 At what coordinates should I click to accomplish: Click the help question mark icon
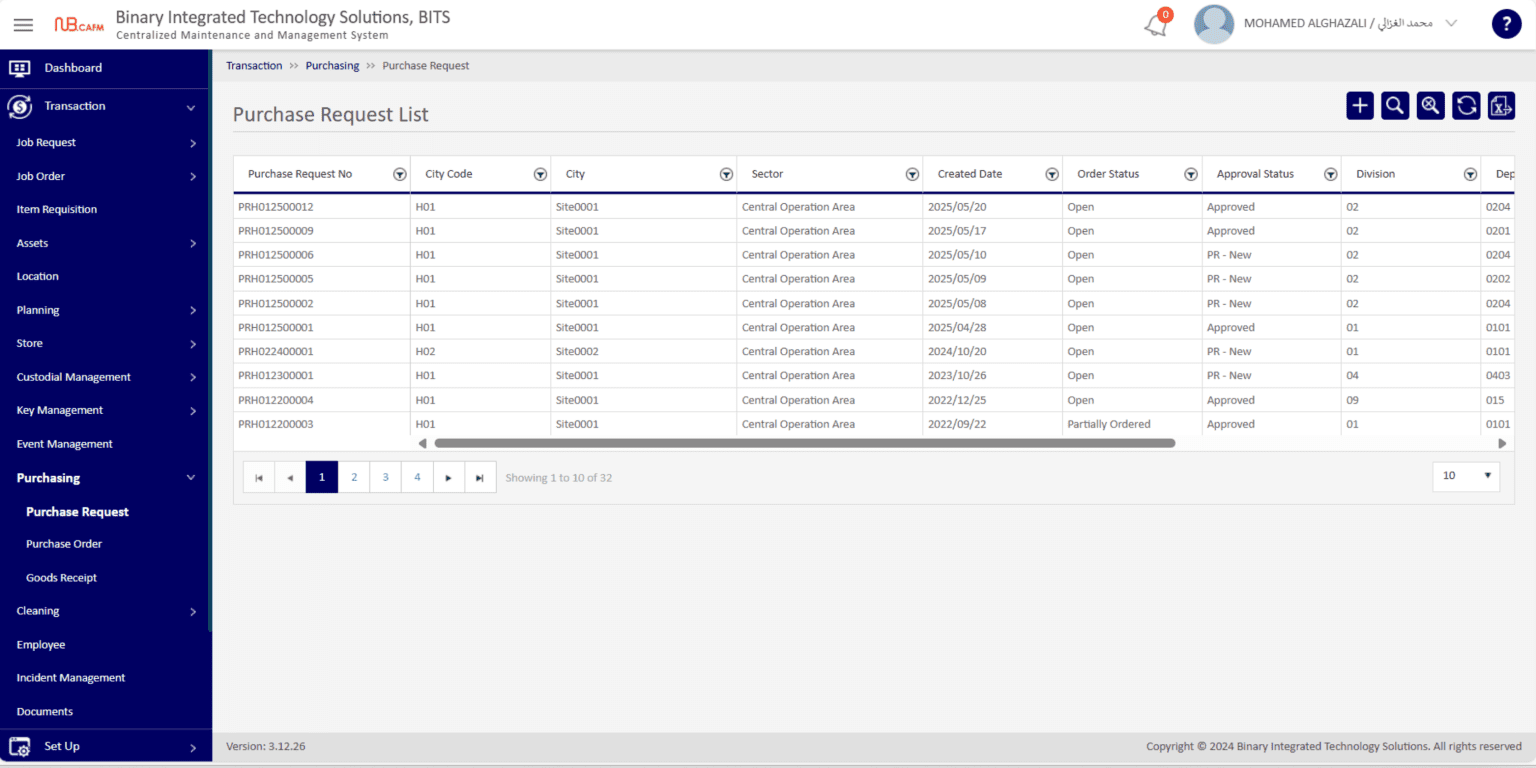(1506, 24)
